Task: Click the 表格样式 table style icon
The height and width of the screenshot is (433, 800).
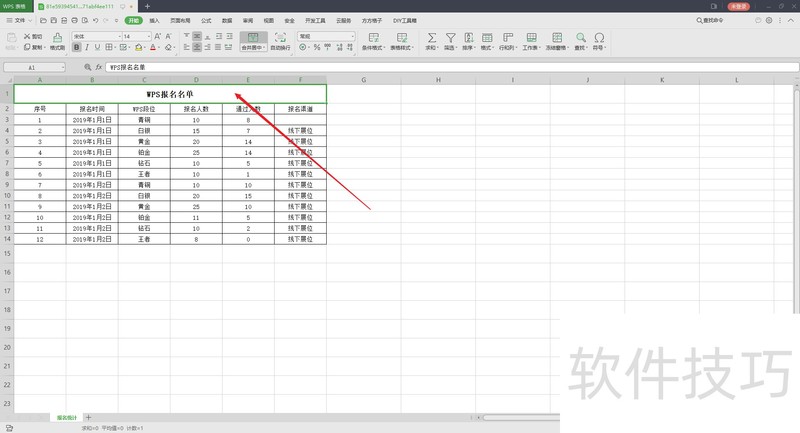Action: [402, 38]
